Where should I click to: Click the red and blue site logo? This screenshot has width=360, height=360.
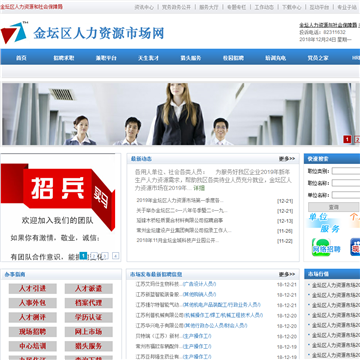pyautogui.click(x=13, y=33)
